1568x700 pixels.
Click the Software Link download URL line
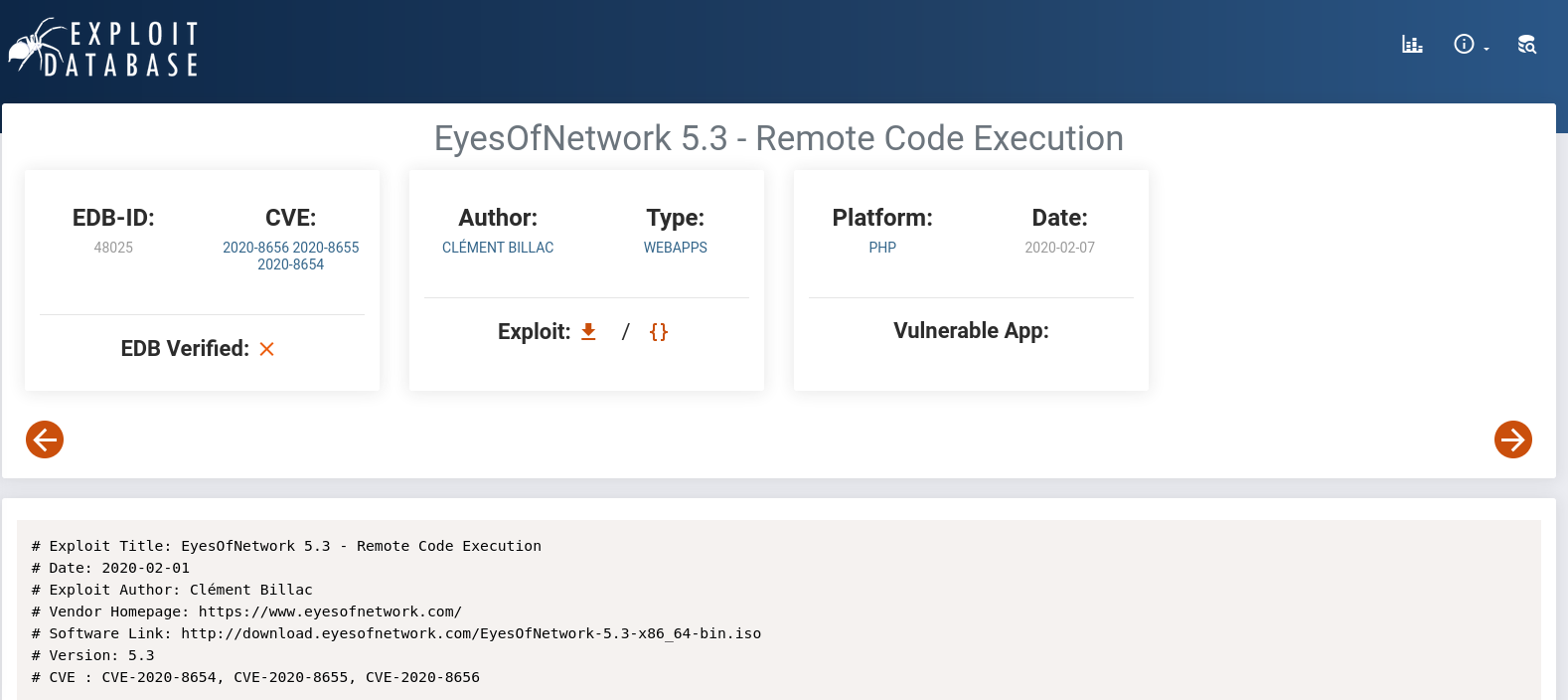(396, 633)
